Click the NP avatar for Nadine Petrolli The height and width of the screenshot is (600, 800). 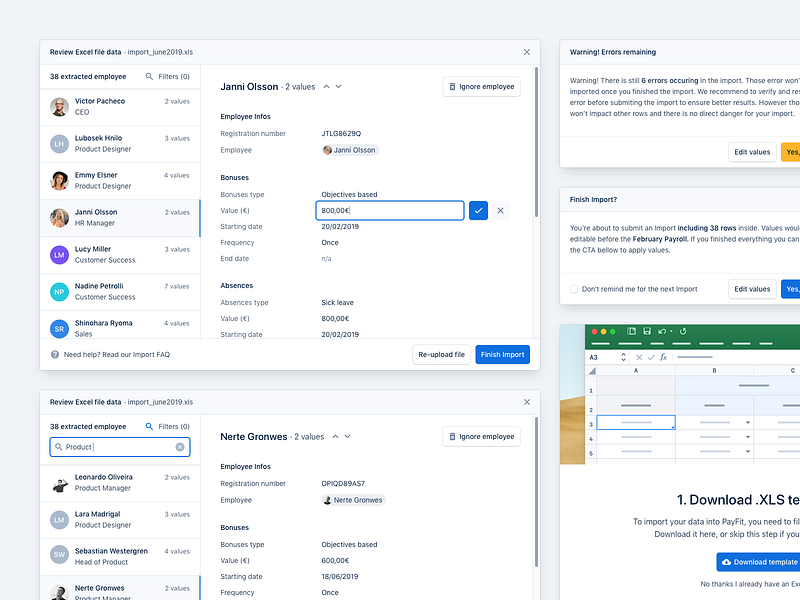click(59, 292)
